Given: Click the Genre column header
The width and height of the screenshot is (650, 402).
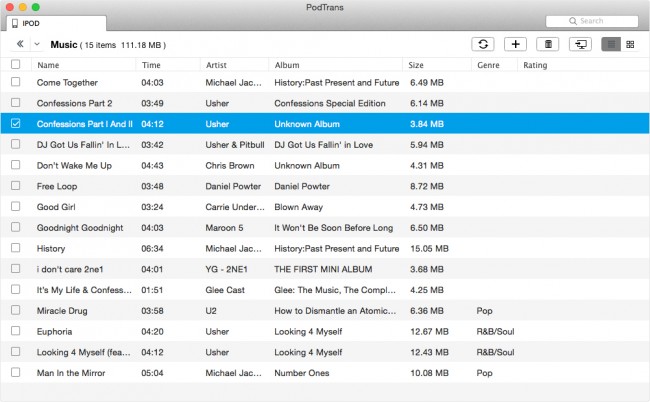Looking at the screenshot, I should click(x=489, y=65).
